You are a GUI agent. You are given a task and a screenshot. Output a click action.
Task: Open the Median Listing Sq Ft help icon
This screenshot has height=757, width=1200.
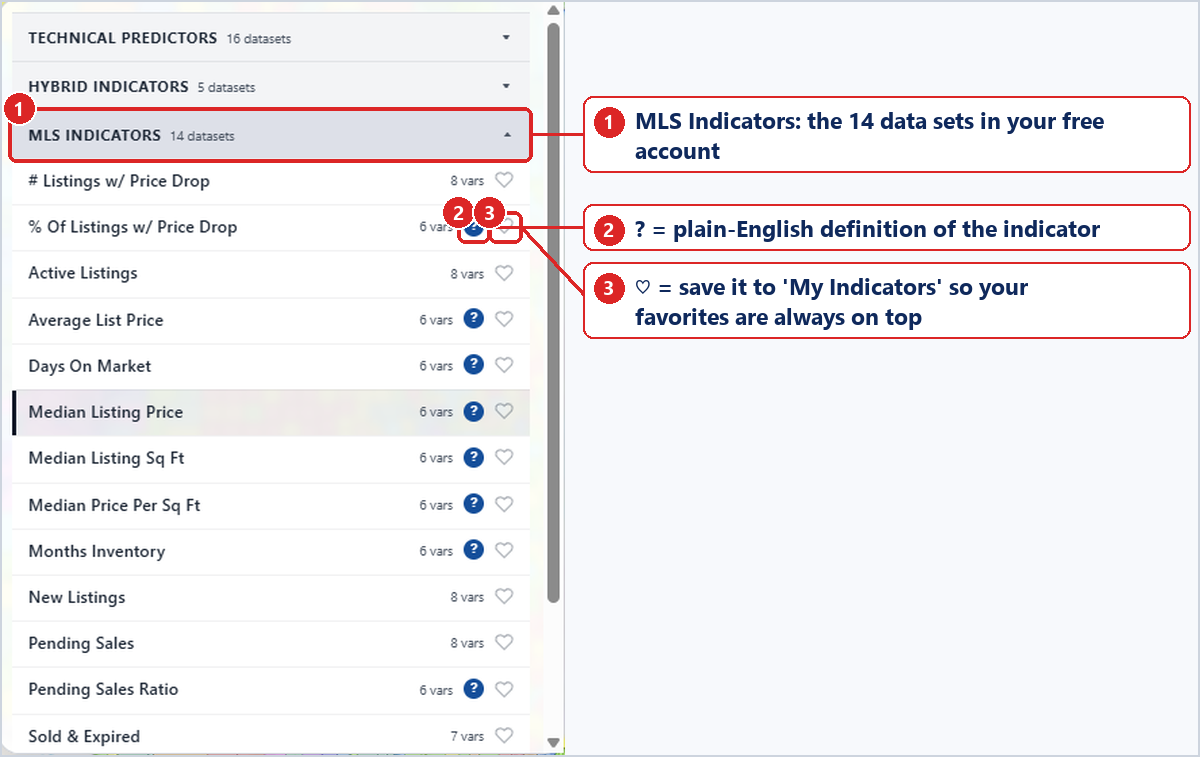(x=474, y=457)
